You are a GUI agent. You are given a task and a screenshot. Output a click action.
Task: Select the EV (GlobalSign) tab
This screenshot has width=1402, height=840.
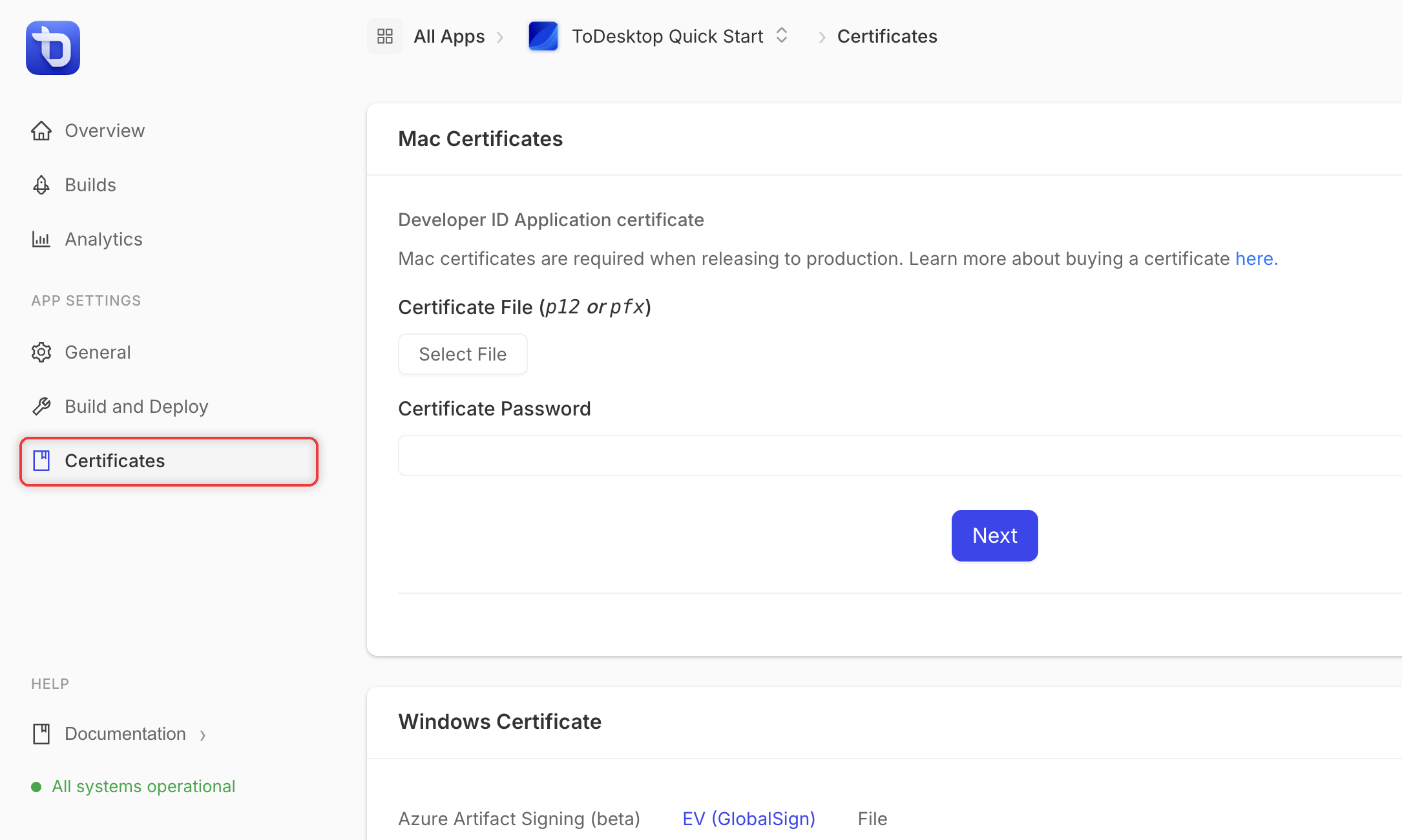point(749,819)
